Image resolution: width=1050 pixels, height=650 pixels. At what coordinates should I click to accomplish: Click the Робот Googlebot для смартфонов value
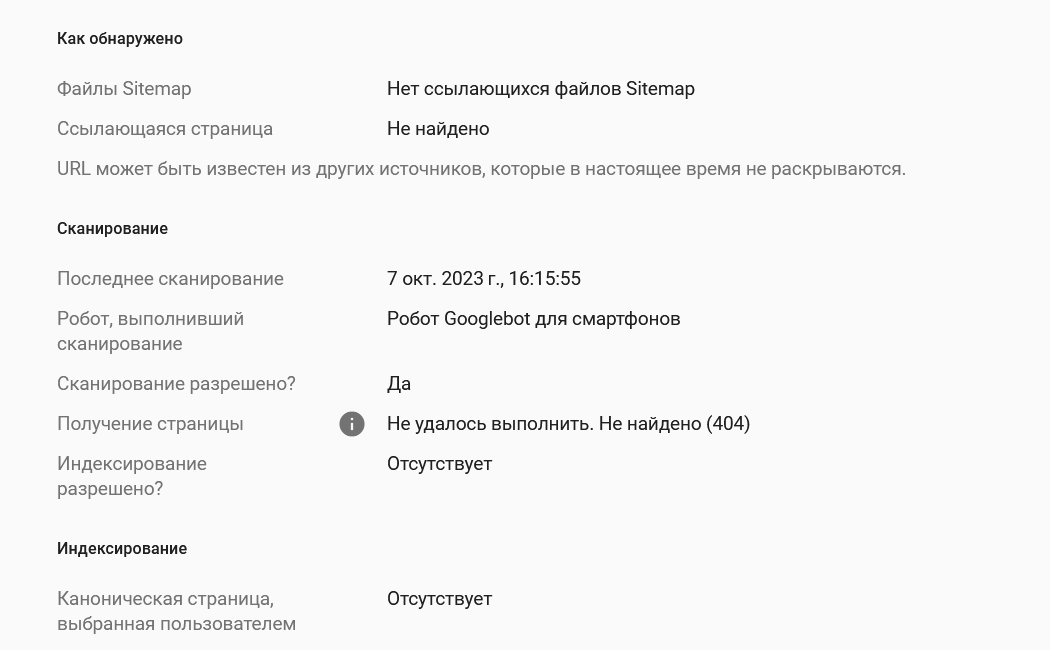[x=533, y=319]
